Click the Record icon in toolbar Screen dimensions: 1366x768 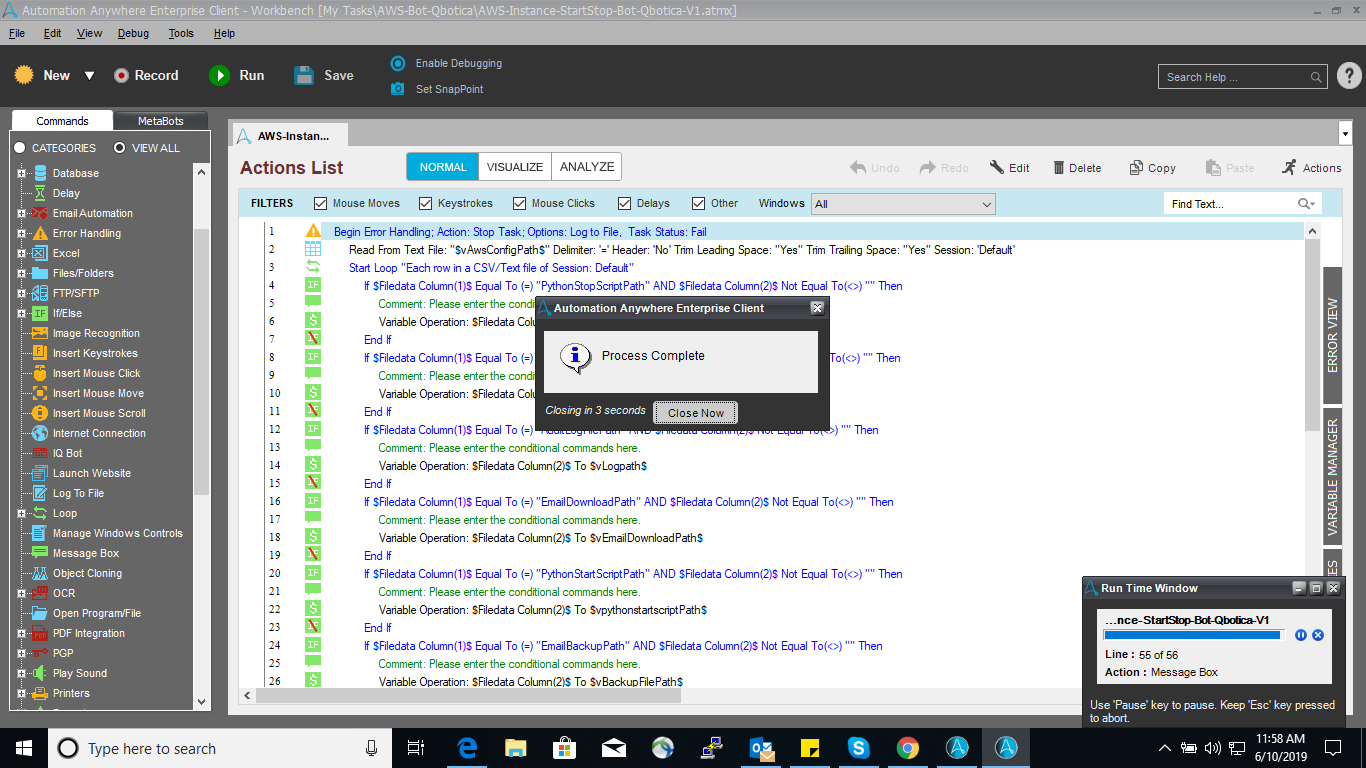122,75
